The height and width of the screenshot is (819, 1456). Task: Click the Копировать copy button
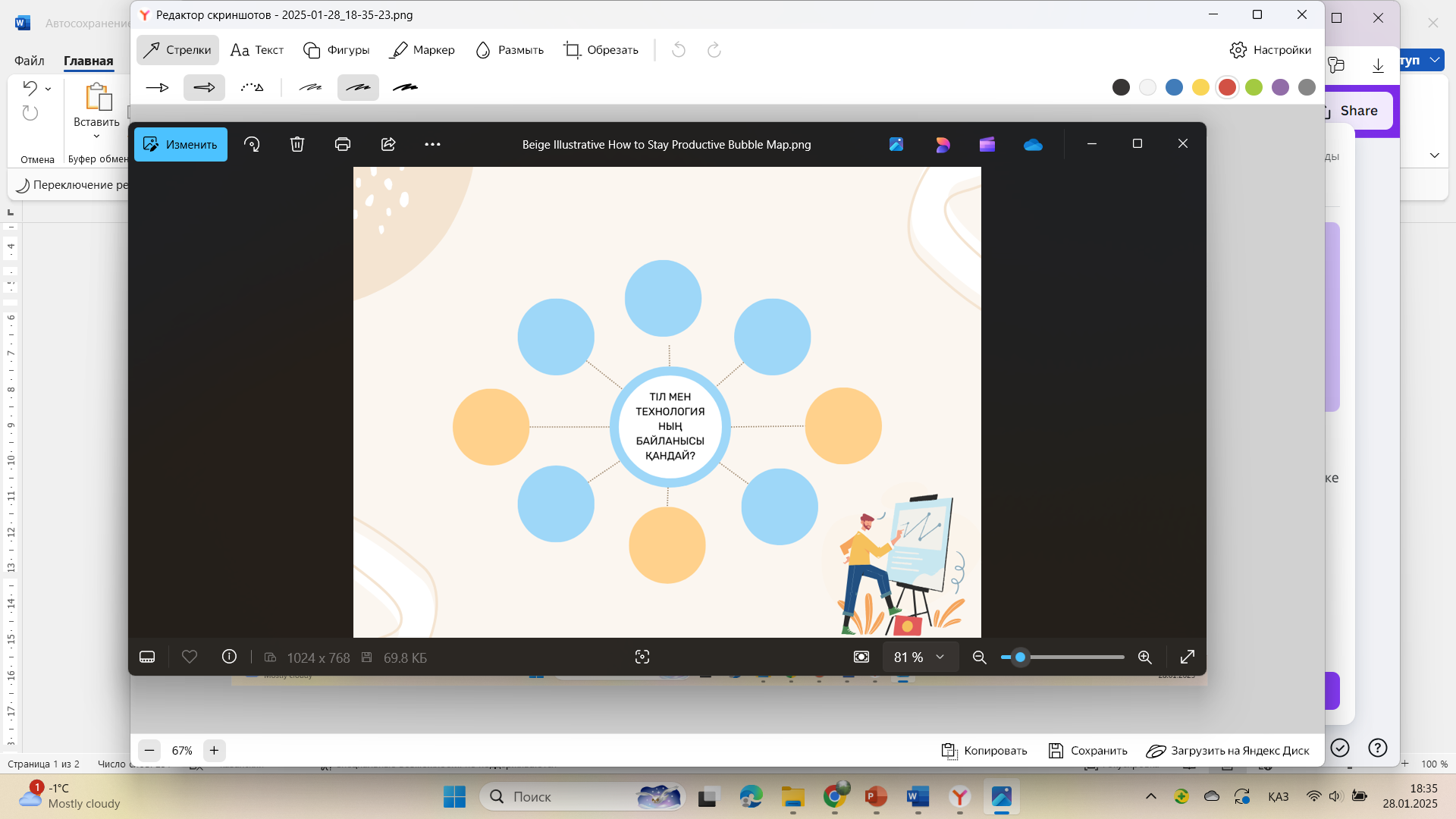[x=984, y=750]
